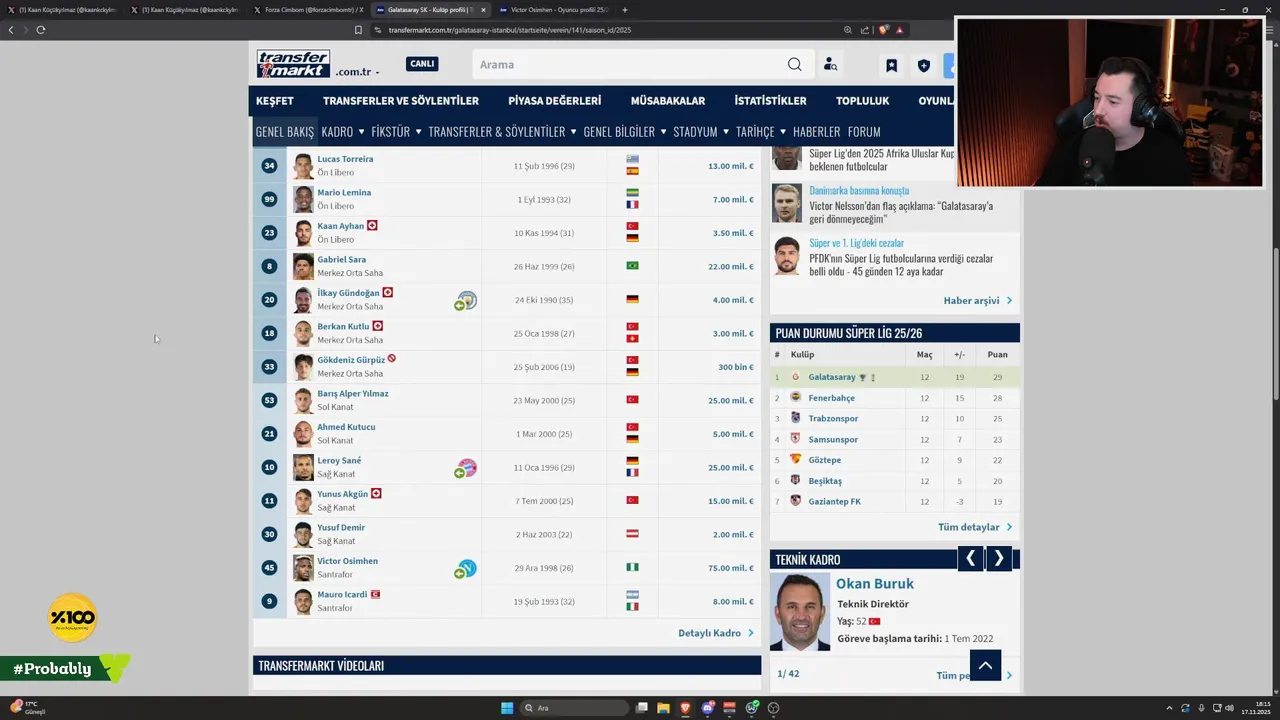Viewport: 1280px width, 720px height.
Task: Click Victor Osimhen's transfer arrival club icon
Action: (x=466, y=569)
